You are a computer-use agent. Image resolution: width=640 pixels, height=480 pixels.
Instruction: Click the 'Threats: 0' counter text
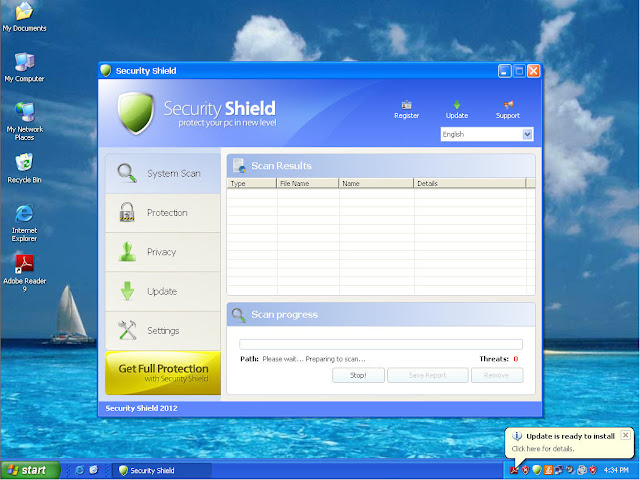(x=499, y=359)
